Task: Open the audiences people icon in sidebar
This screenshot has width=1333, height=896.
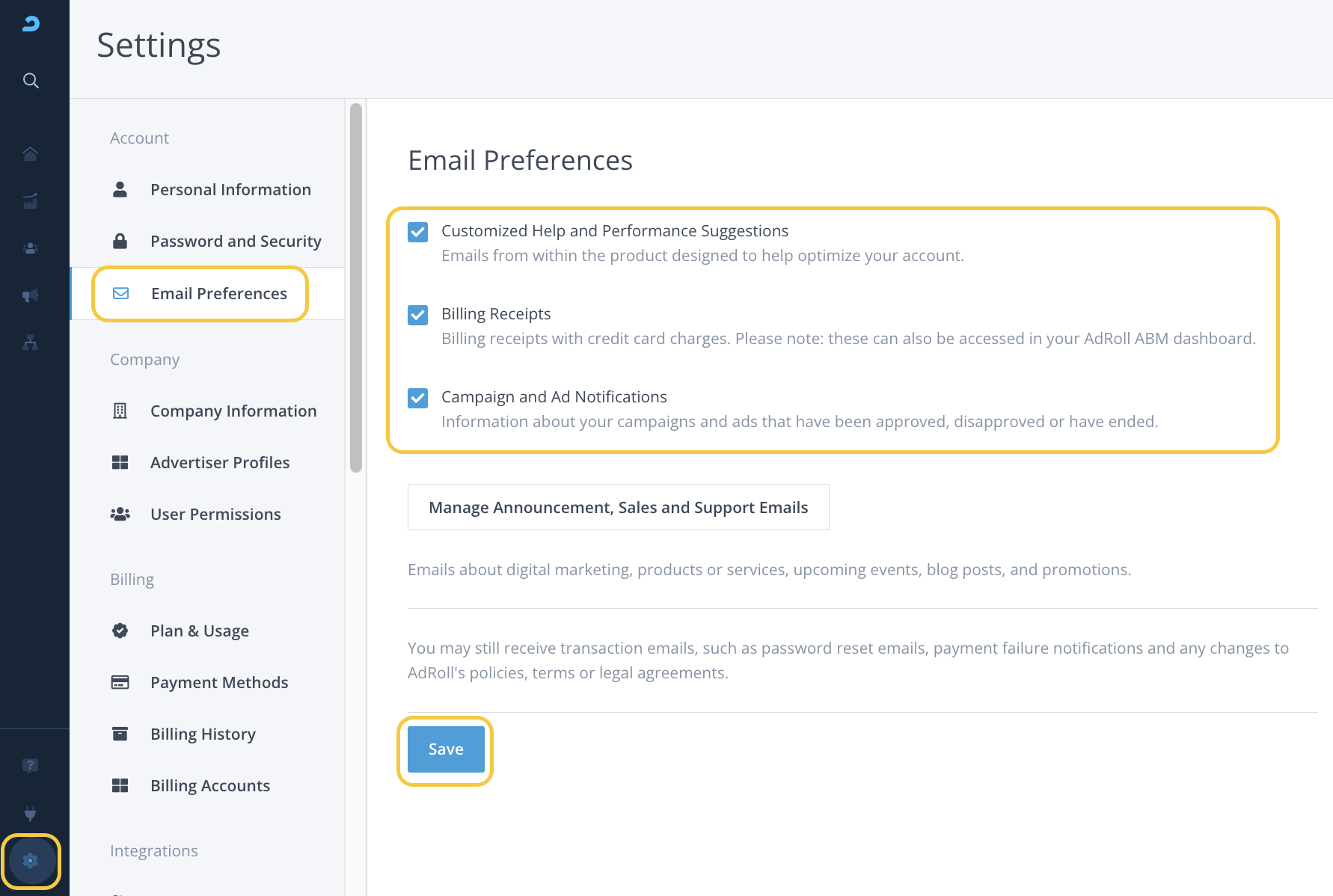Action: (x=31, y=248)
